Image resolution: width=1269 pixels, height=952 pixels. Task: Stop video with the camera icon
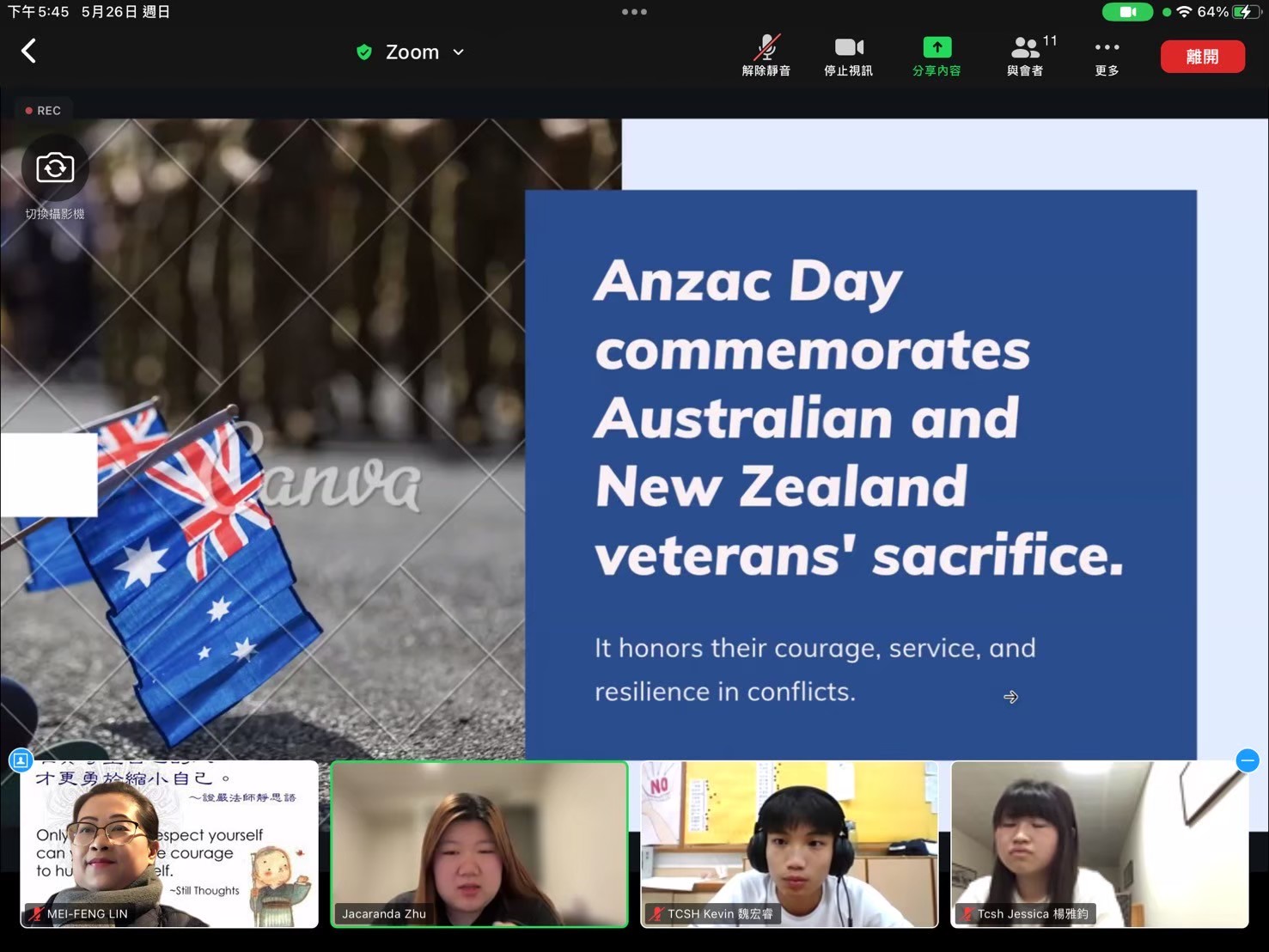pyautogui.click(x=848, y=56)
